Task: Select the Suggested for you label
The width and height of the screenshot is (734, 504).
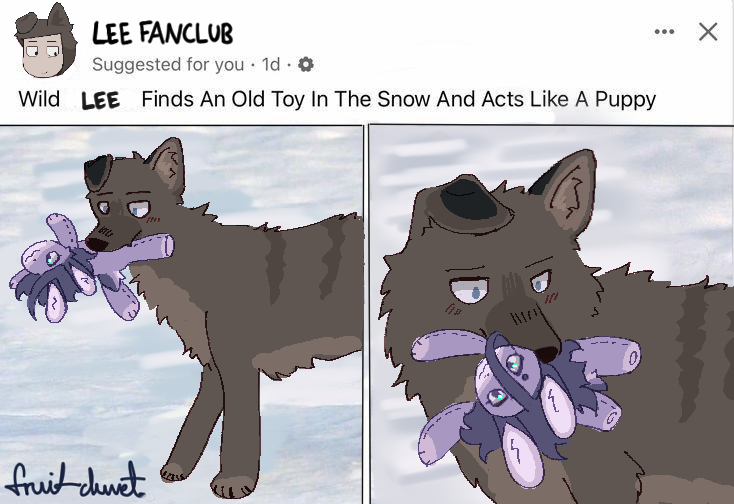Action: click(169, 64)
